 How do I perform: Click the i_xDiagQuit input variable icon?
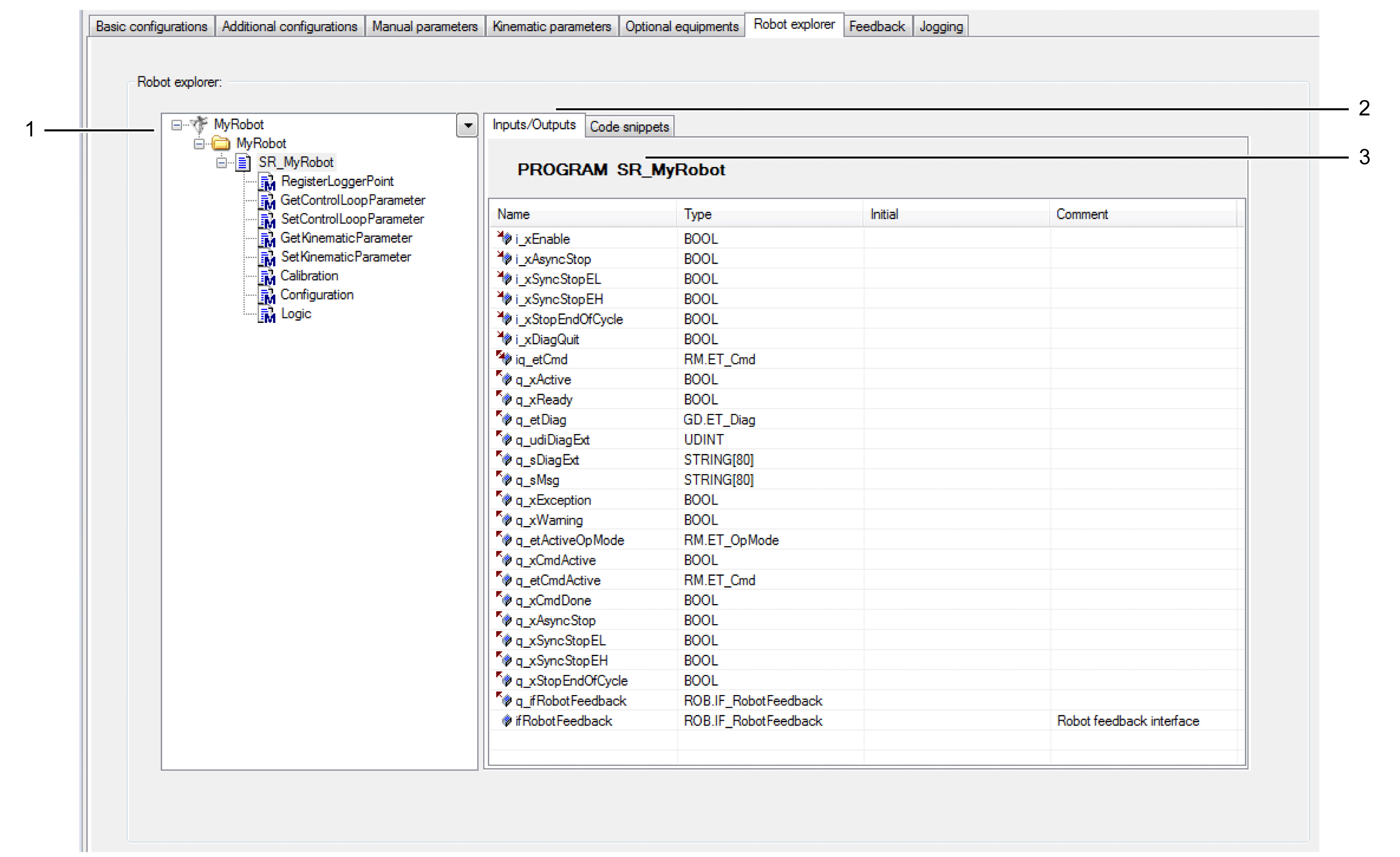[504, 338]
